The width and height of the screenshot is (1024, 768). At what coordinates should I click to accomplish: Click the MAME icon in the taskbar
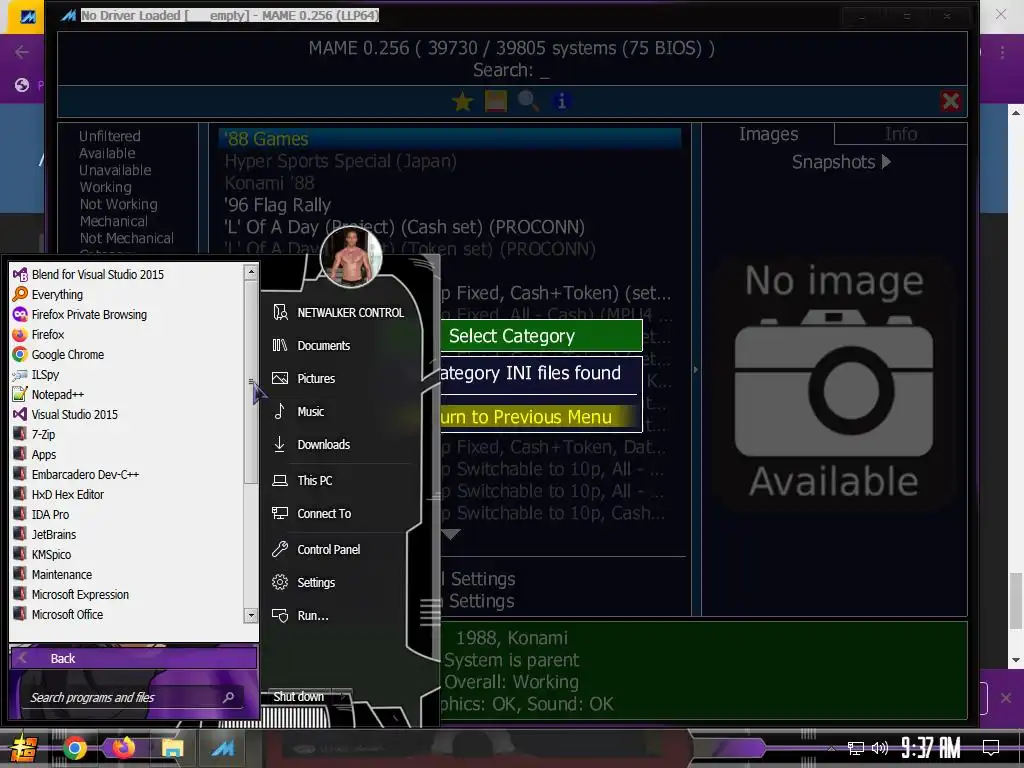pyautogui.click(x=222, y=748)
